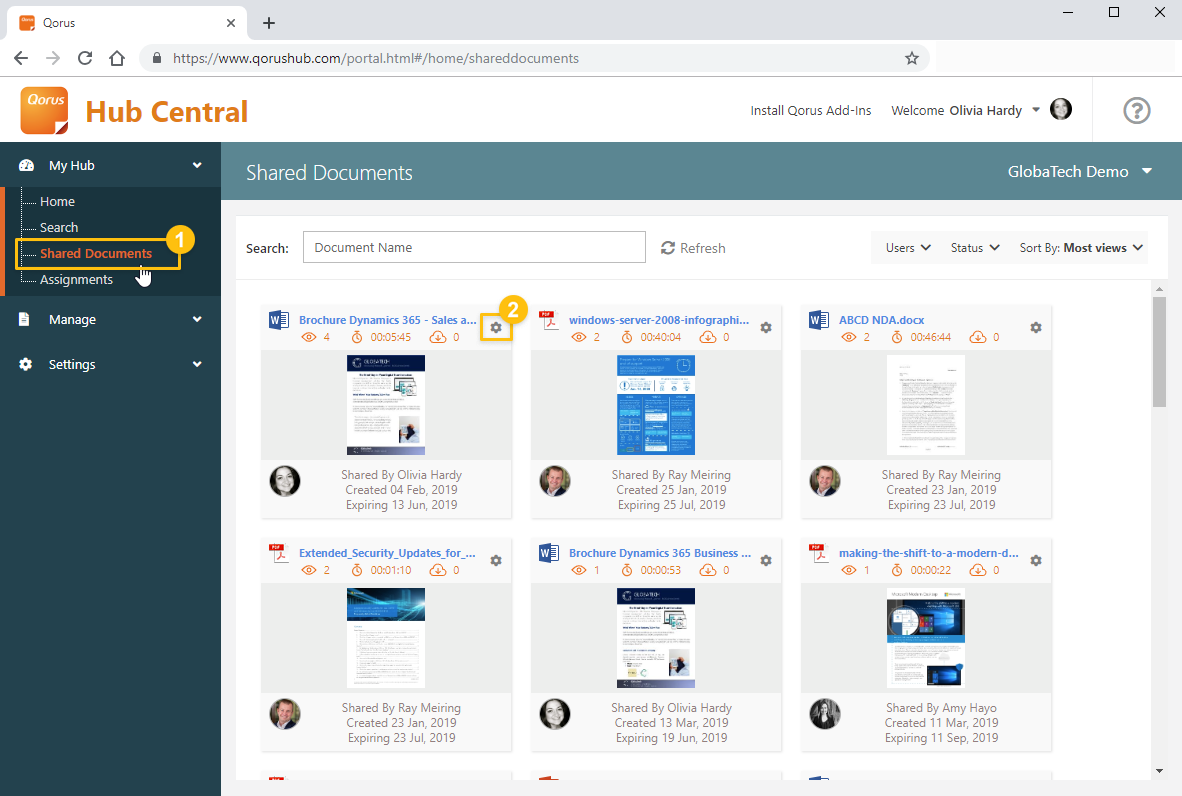The width and height of the screenshot is (1182, 796).
Task: Click Olivia Hardy's profile avatar in header
Action: [1061, 109]
